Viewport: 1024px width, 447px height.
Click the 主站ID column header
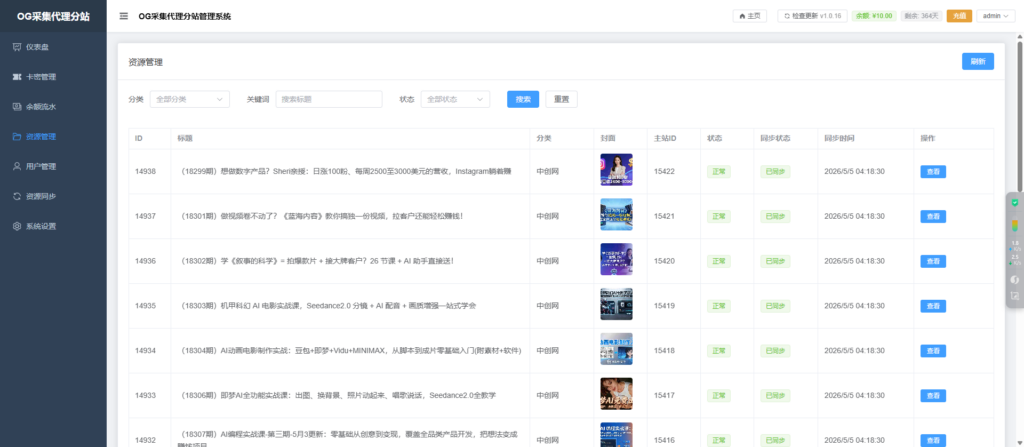665,139
